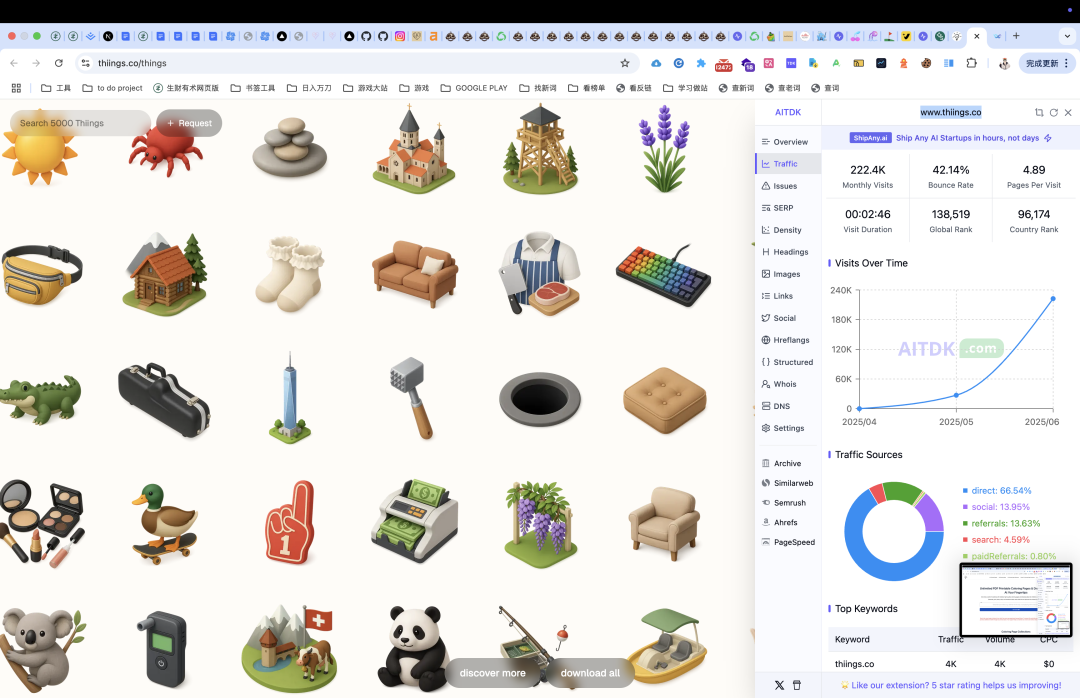Select the log cabin thing
The image size is (1080, 698).
click(x=165, y=274)
